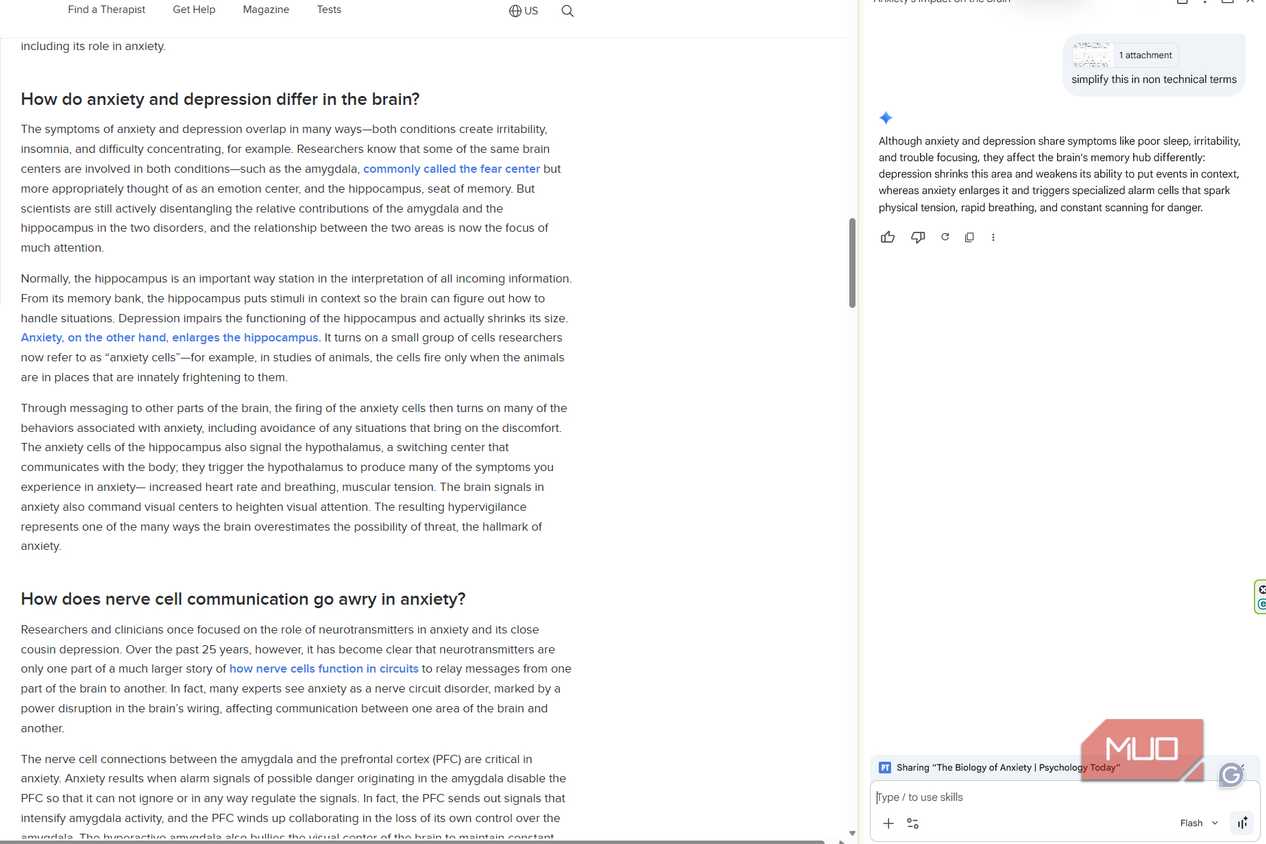Viewport: 1266px width, 844px height.
Task: Click paragraph starting 'Normally, the hippocampus is'
Action: pos(296,328)
